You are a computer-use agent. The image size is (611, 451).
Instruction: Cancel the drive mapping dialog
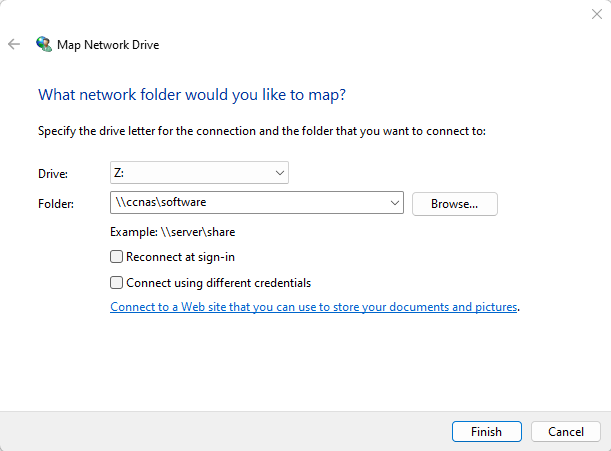click(565, 432)
